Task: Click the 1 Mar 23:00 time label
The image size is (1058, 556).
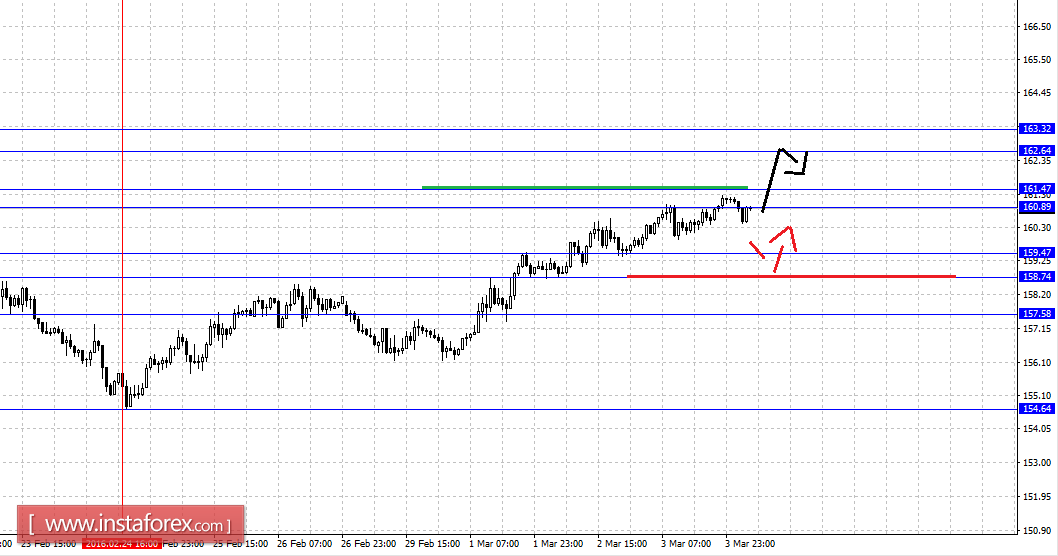Action: click(558, 544)
